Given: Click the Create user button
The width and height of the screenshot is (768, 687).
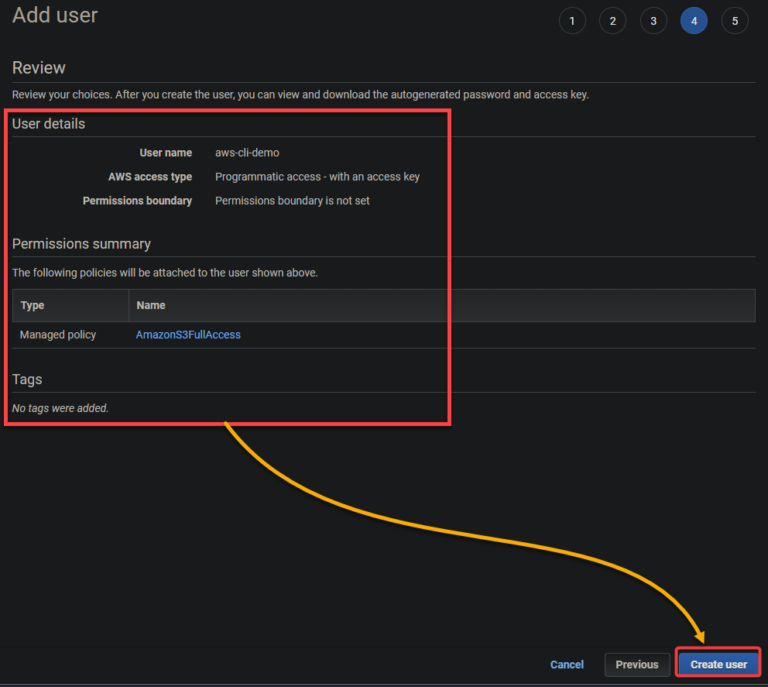Looking at the screenshot, I should click(719, 664).
